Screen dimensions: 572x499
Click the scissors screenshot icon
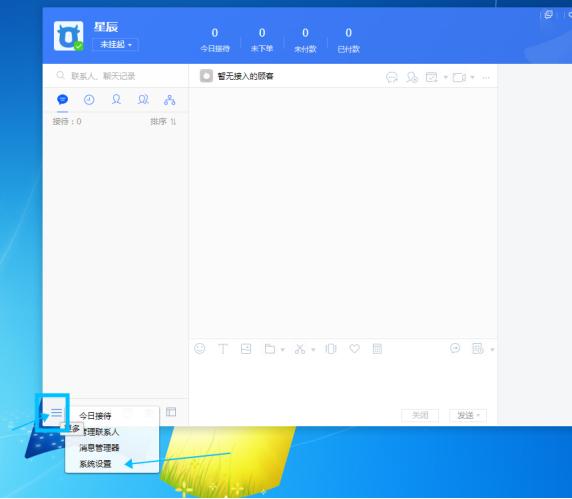click(x=300, y=349)
